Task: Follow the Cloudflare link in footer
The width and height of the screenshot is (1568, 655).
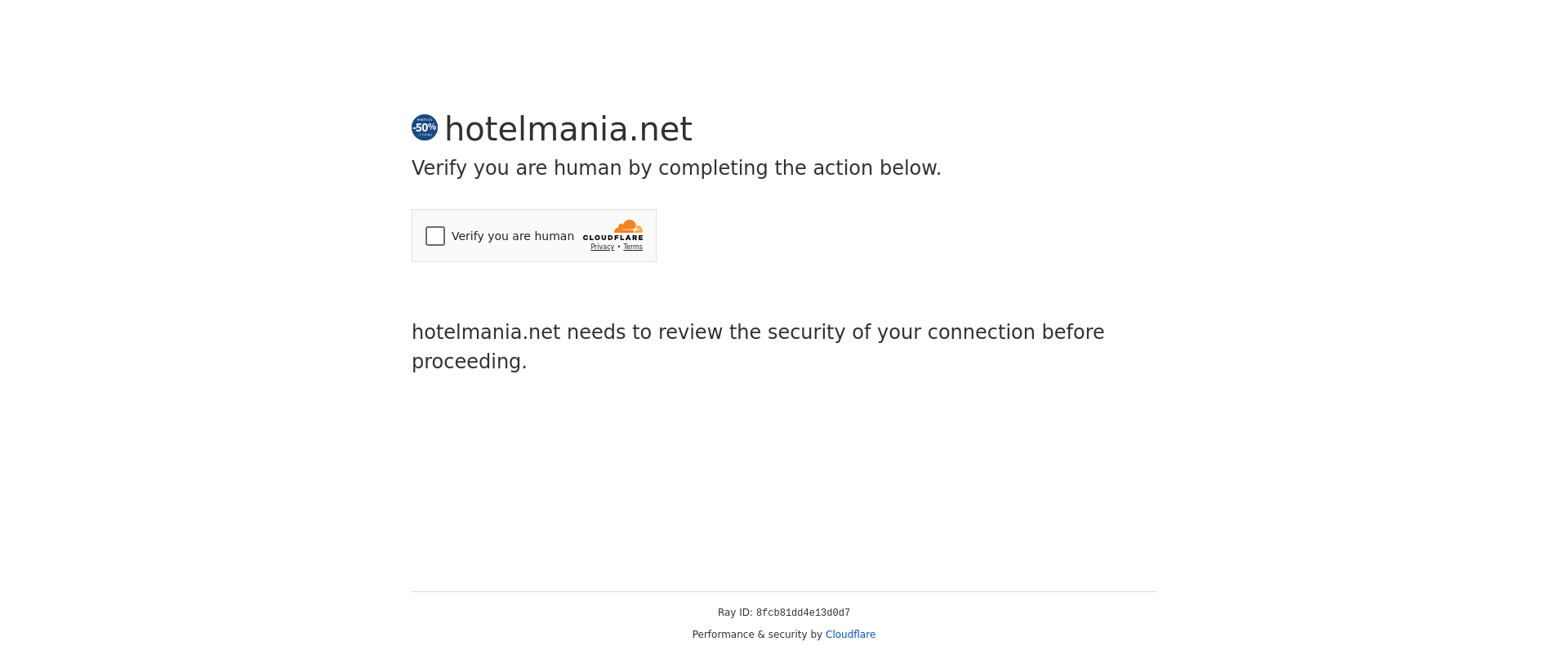Action: tap(850, 635)
